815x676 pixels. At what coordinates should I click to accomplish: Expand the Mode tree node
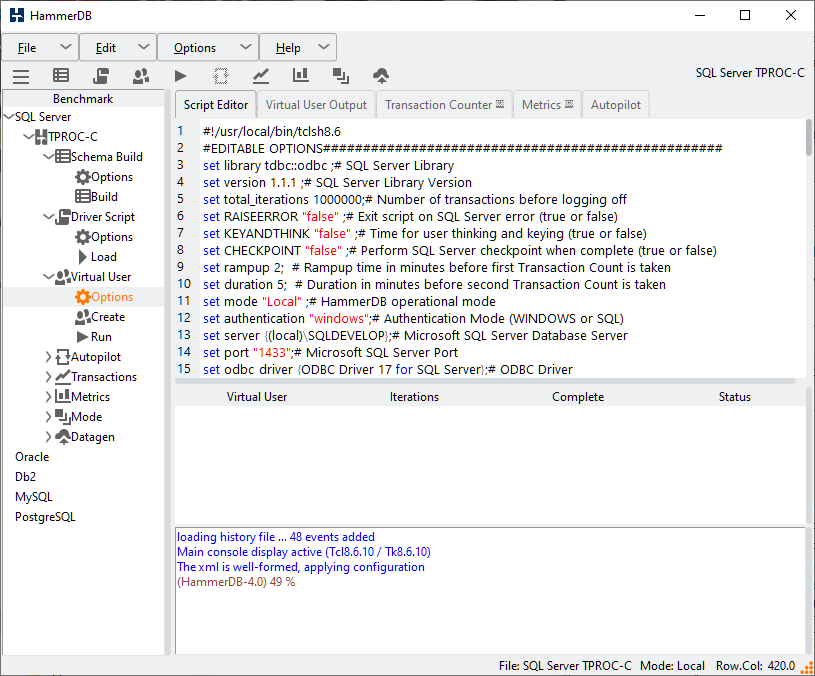(48, 417)
